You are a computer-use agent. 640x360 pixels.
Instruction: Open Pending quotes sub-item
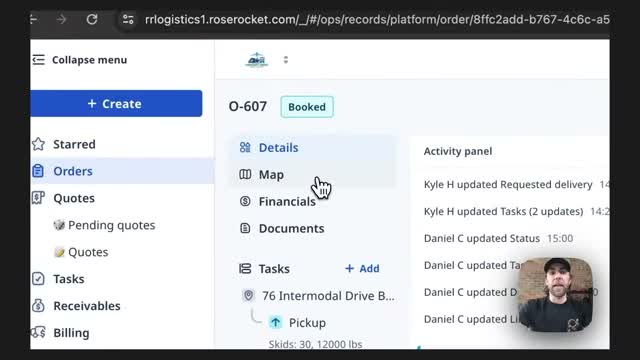(111, 225)
